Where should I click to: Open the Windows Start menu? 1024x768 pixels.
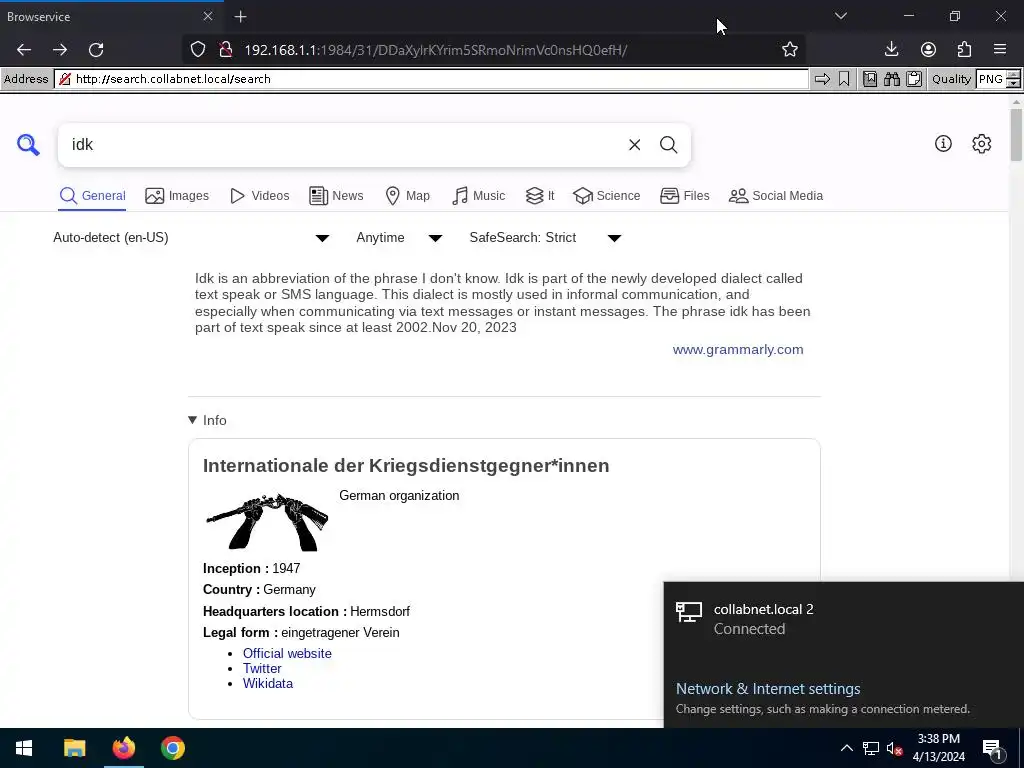point(24,748)
